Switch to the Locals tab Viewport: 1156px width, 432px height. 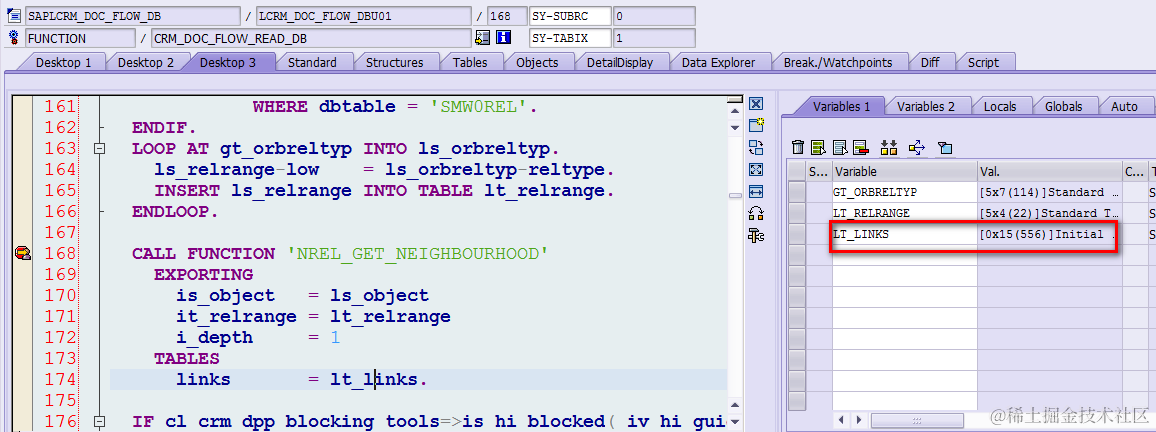pos(1000,107)
